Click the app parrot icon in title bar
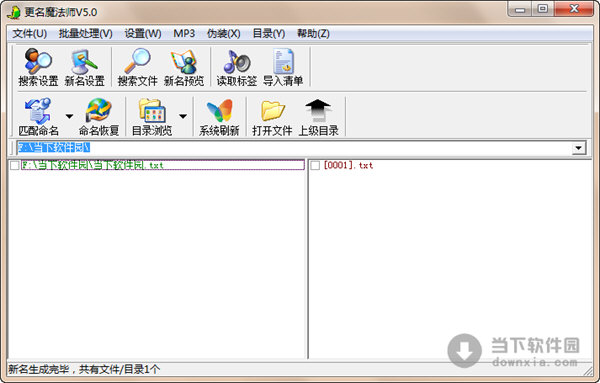This screenshot has width=600, height=383. point(14,12)
